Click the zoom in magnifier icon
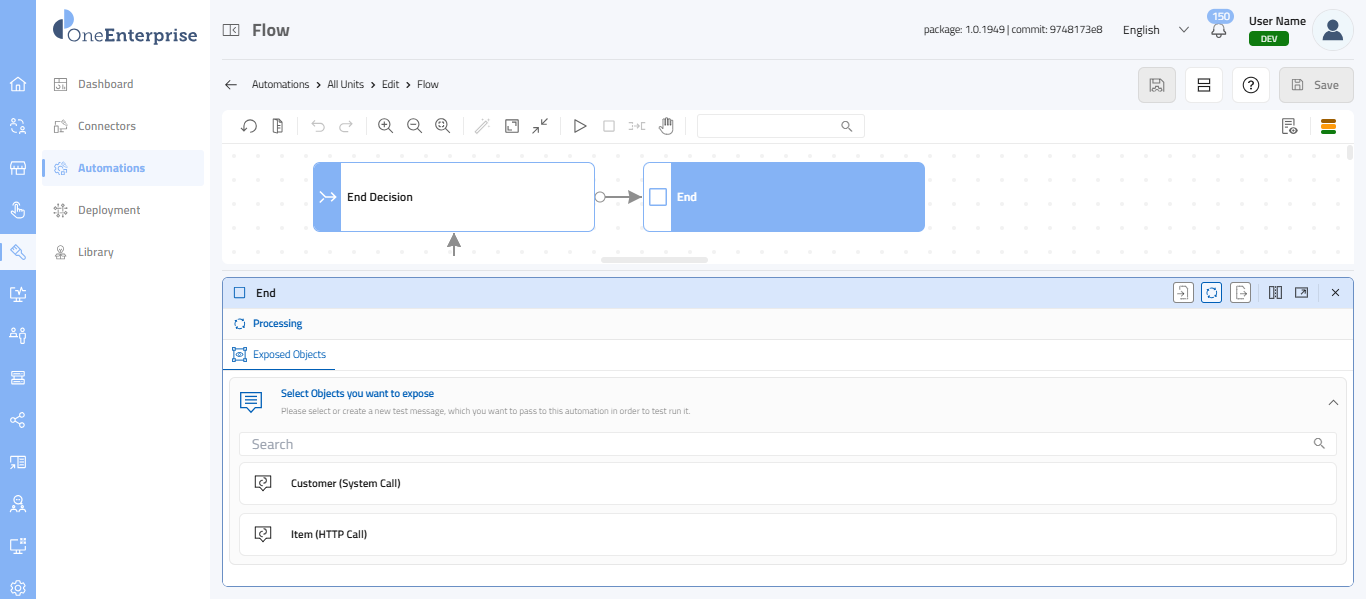This screenshot has width=1366, height=599. [385, 126]
